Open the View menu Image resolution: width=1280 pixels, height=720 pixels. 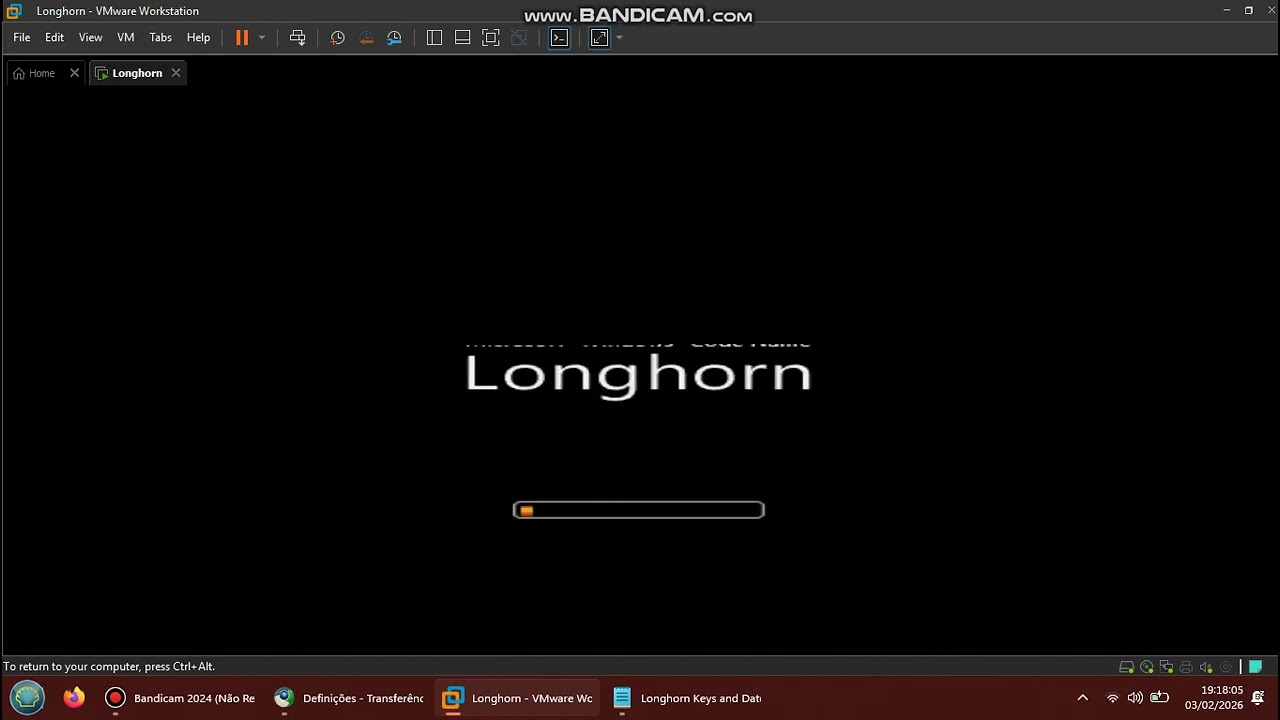pyautogui.click(x=90, y=37)
